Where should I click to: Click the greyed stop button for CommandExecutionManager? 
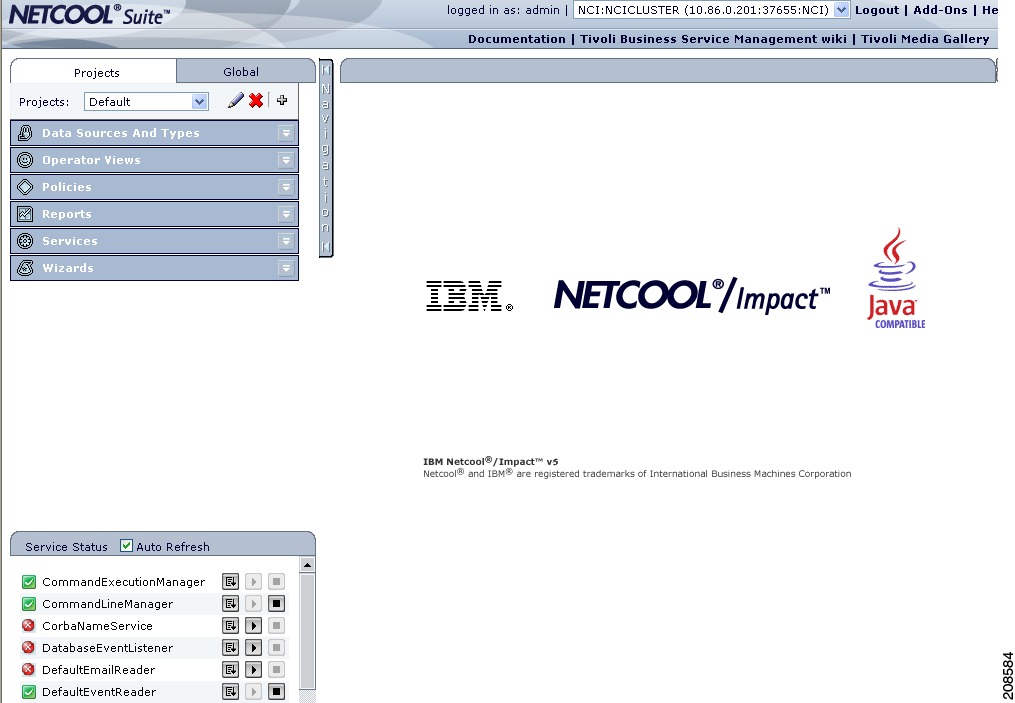click(x=276, y=582)
